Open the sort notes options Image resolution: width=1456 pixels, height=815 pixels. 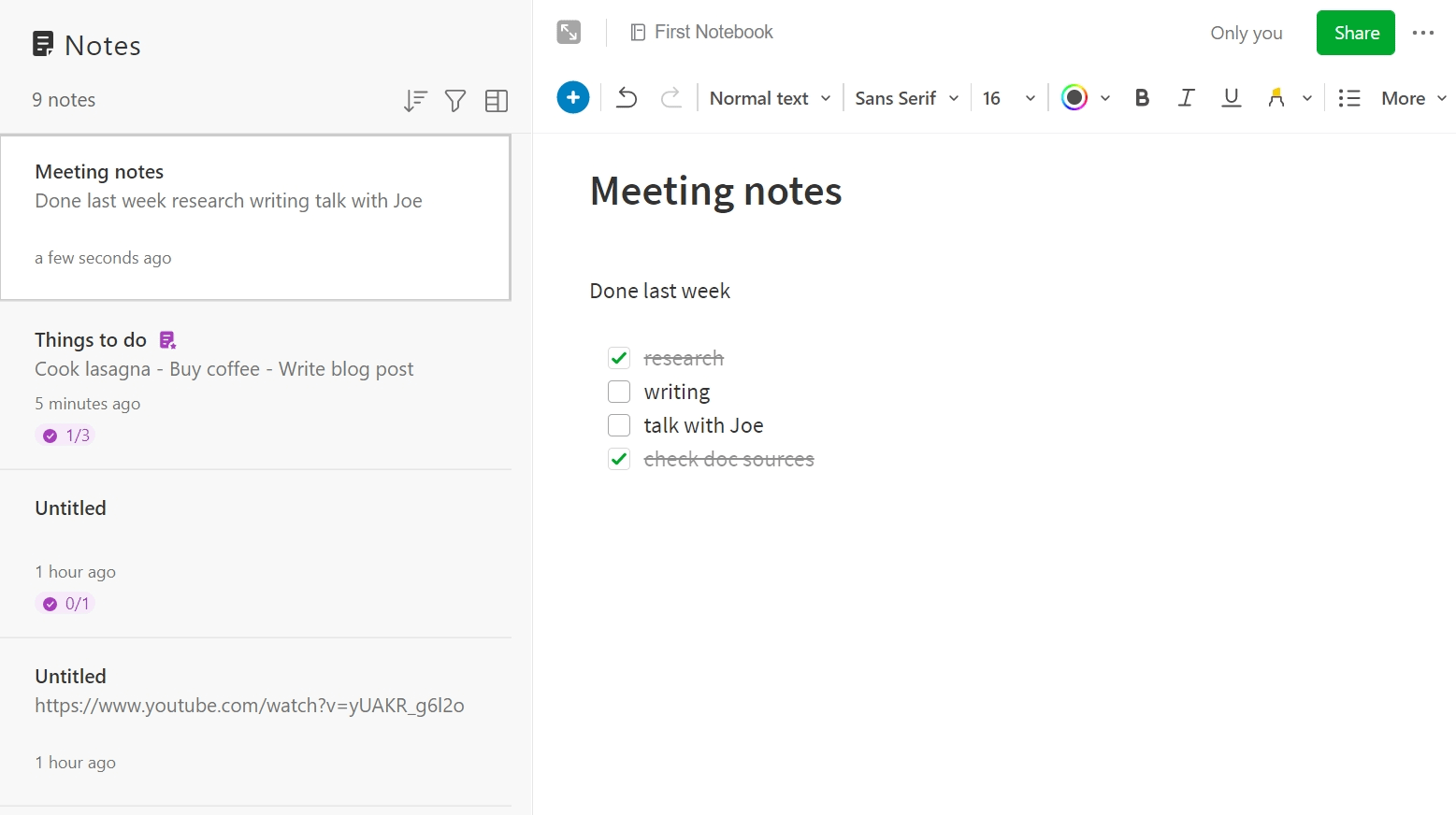(x=415, y=100)
